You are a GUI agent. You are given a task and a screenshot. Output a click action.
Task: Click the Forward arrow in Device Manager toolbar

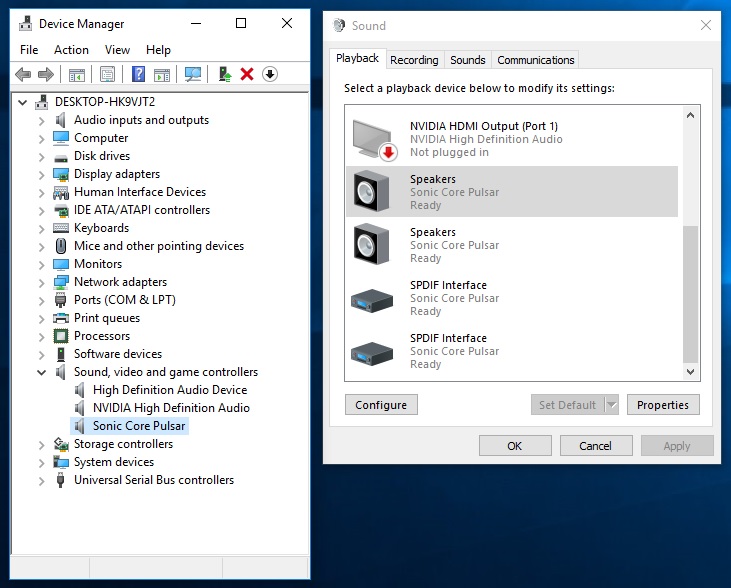(x=46, y=74)
